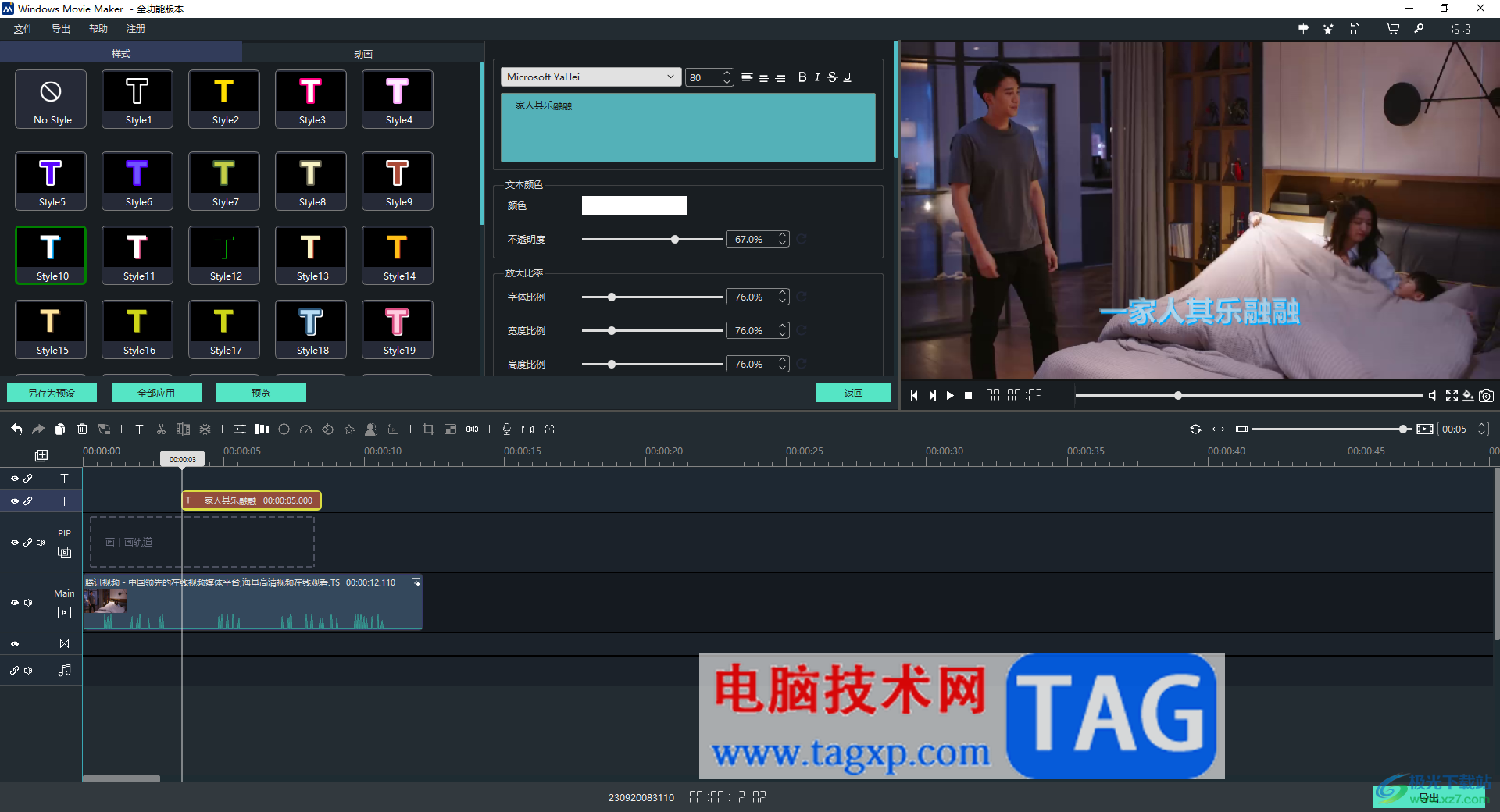Click the height ratio 76.0% spinner arrows
This screenshot has width=1500, height=812.
[782, 364]
